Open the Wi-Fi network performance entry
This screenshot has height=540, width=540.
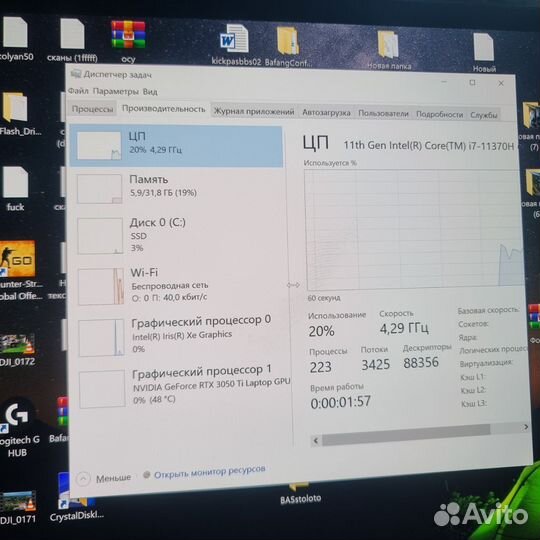(x=178, y=285)
